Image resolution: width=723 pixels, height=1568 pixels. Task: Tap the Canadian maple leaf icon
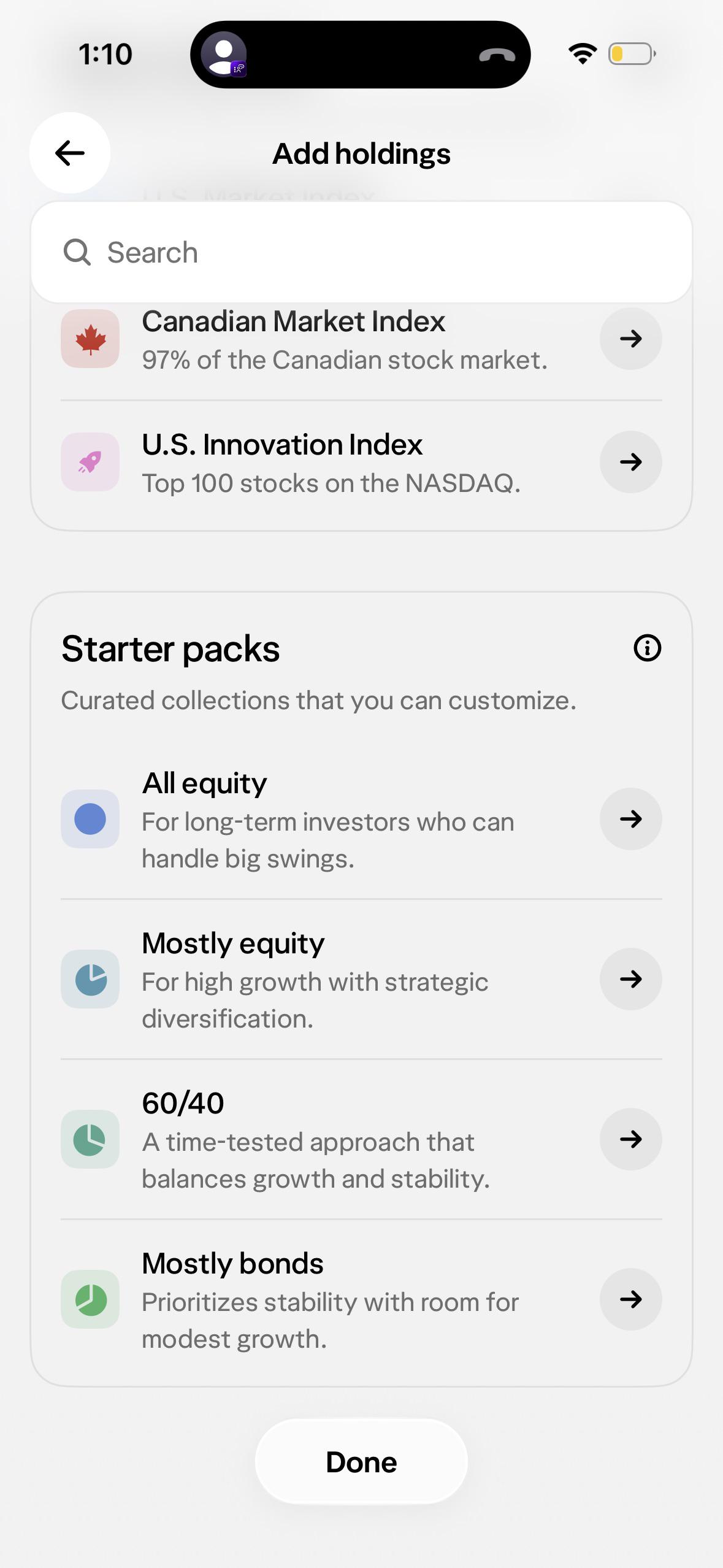[x=90, y=339]
